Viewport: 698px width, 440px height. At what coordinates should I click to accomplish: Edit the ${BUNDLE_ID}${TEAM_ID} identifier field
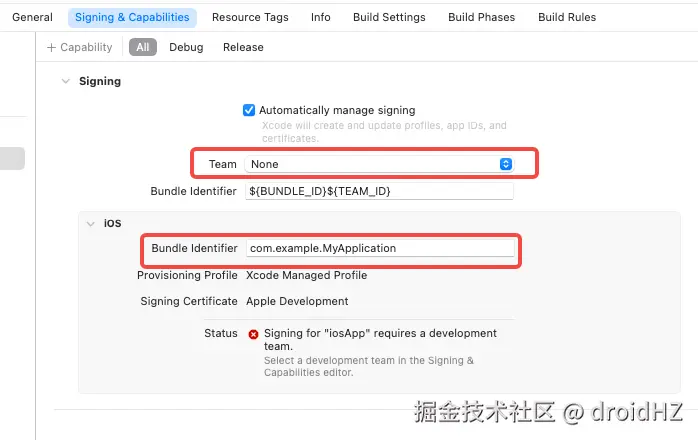(379, 191)
